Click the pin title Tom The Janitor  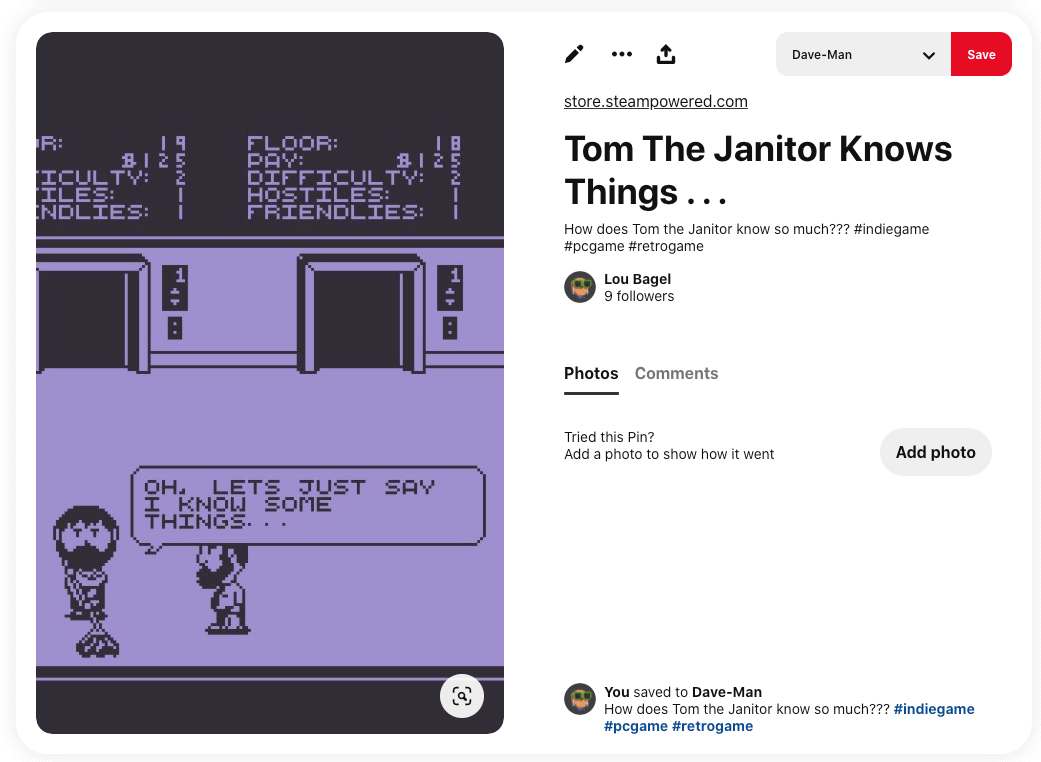758,170
